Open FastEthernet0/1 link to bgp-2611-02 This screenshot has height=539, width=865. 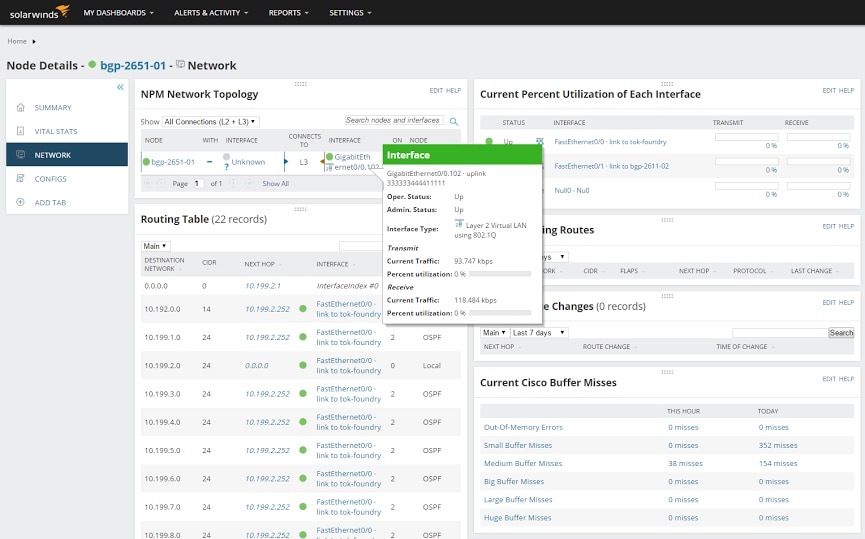pyautogui.click(x=611, y=166)
